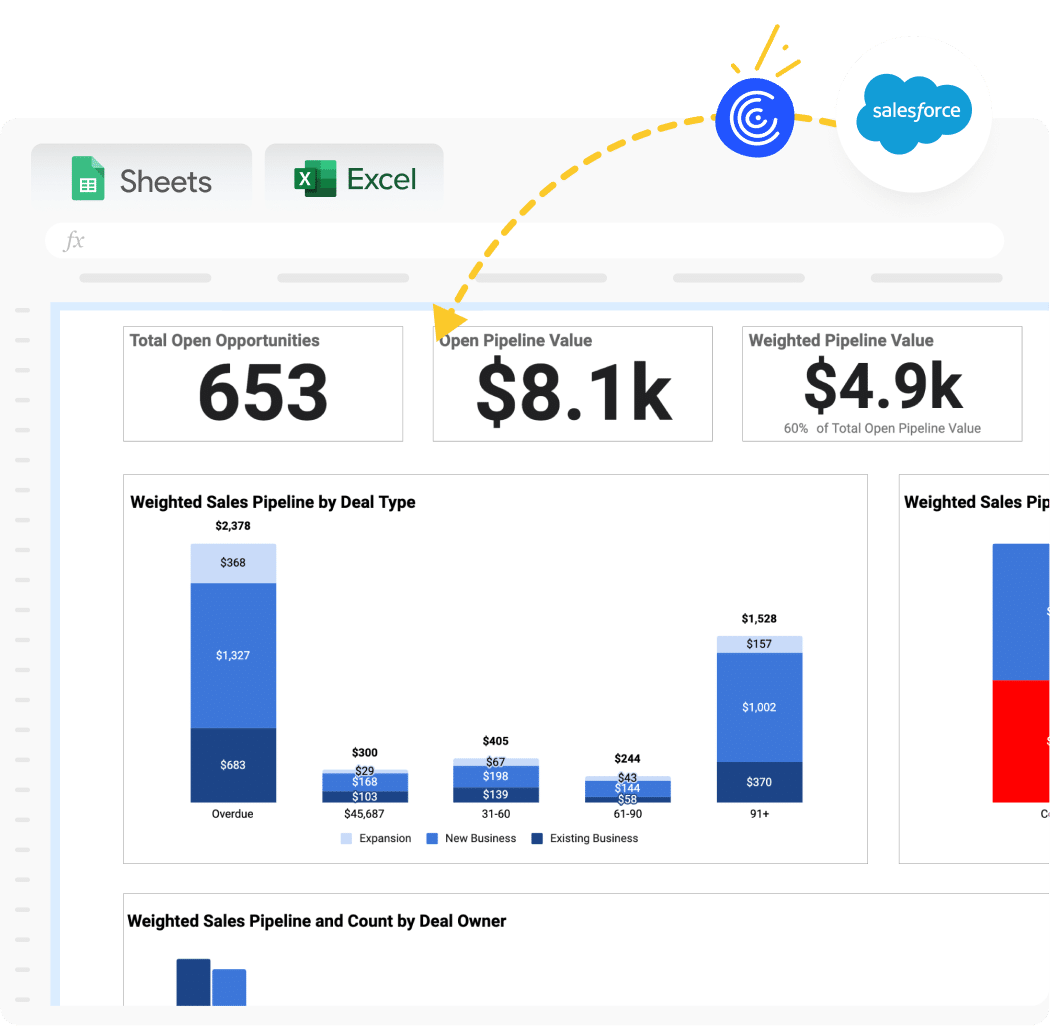Click the 91+ axis label
The width and height of the screenshot is (1050, 1026).
point(759,814)
